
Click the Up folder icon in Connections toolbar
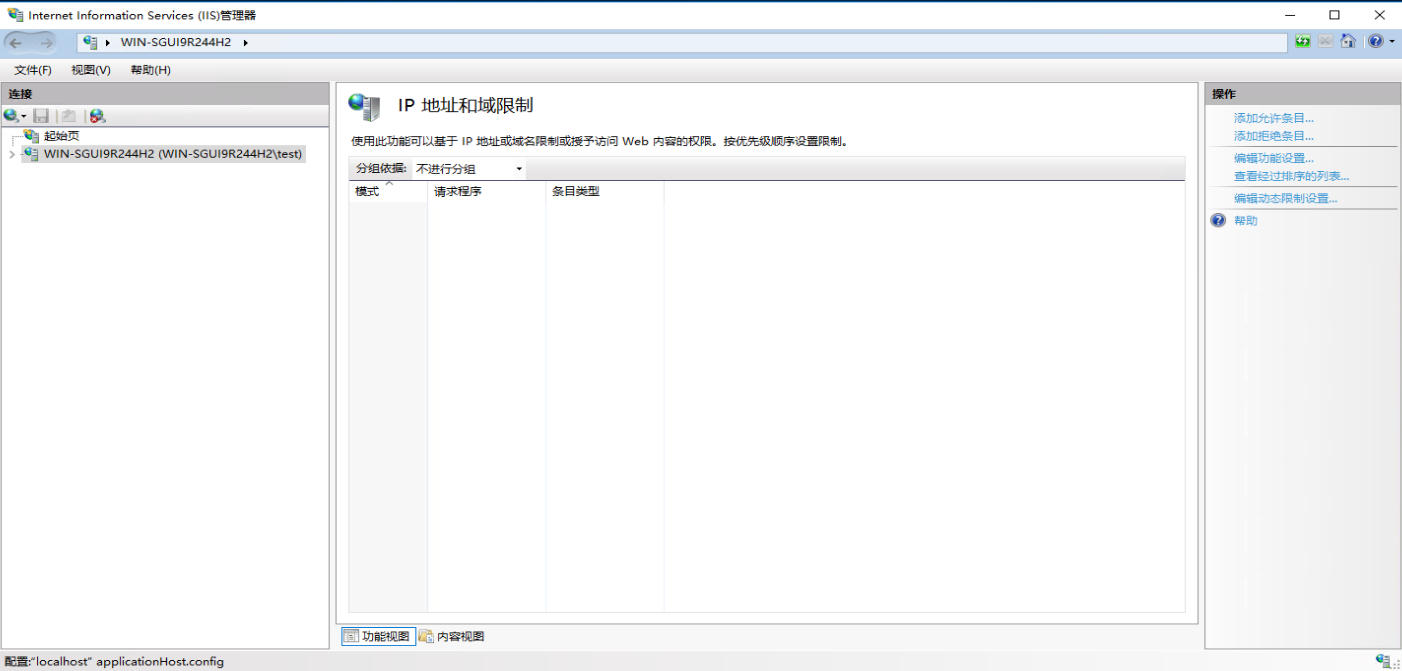[x=68, y=116]
